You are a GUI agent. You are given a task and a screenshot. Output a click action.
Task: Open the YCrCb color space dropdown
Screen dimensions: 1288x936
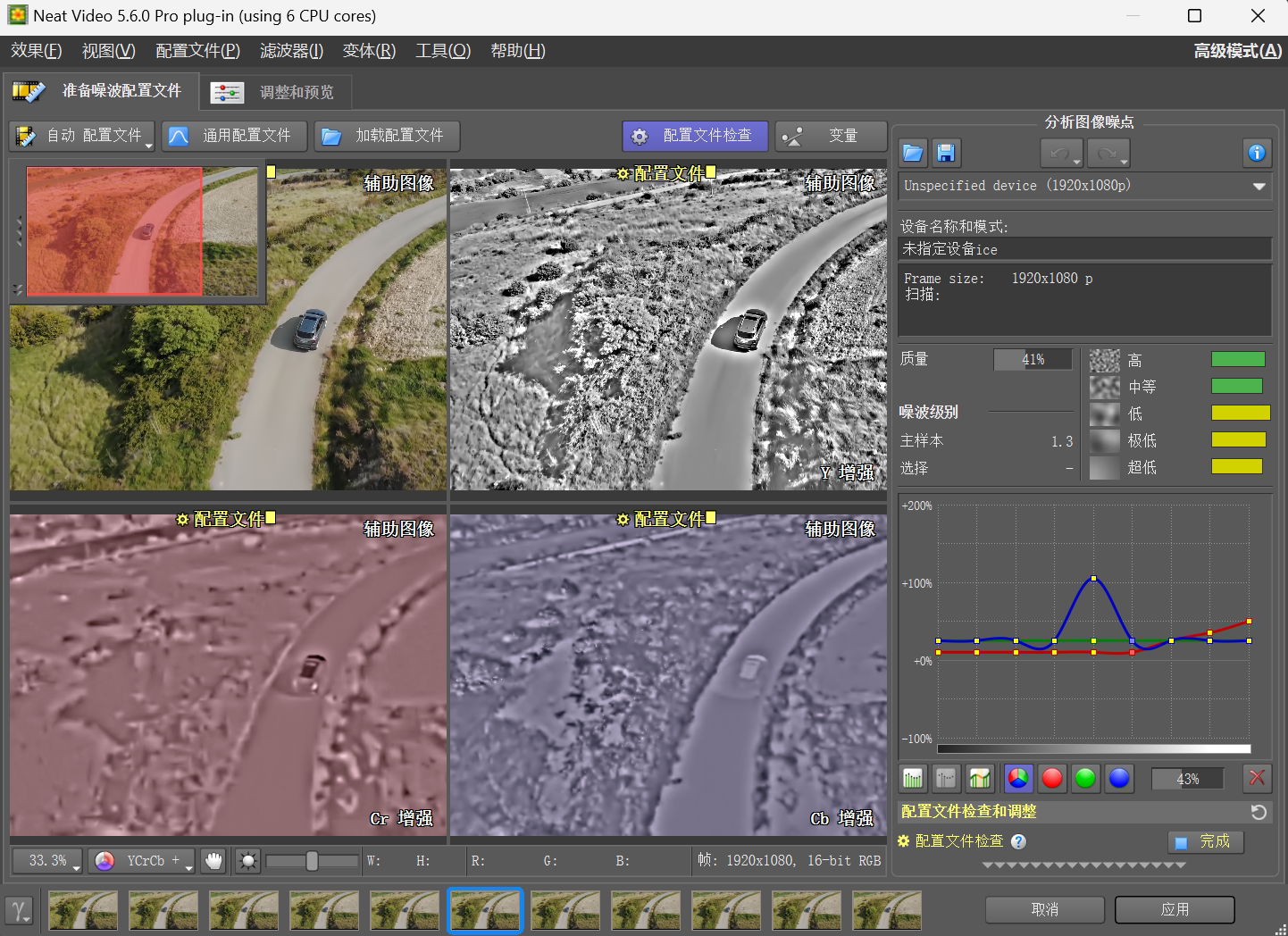tap(143, 861)
